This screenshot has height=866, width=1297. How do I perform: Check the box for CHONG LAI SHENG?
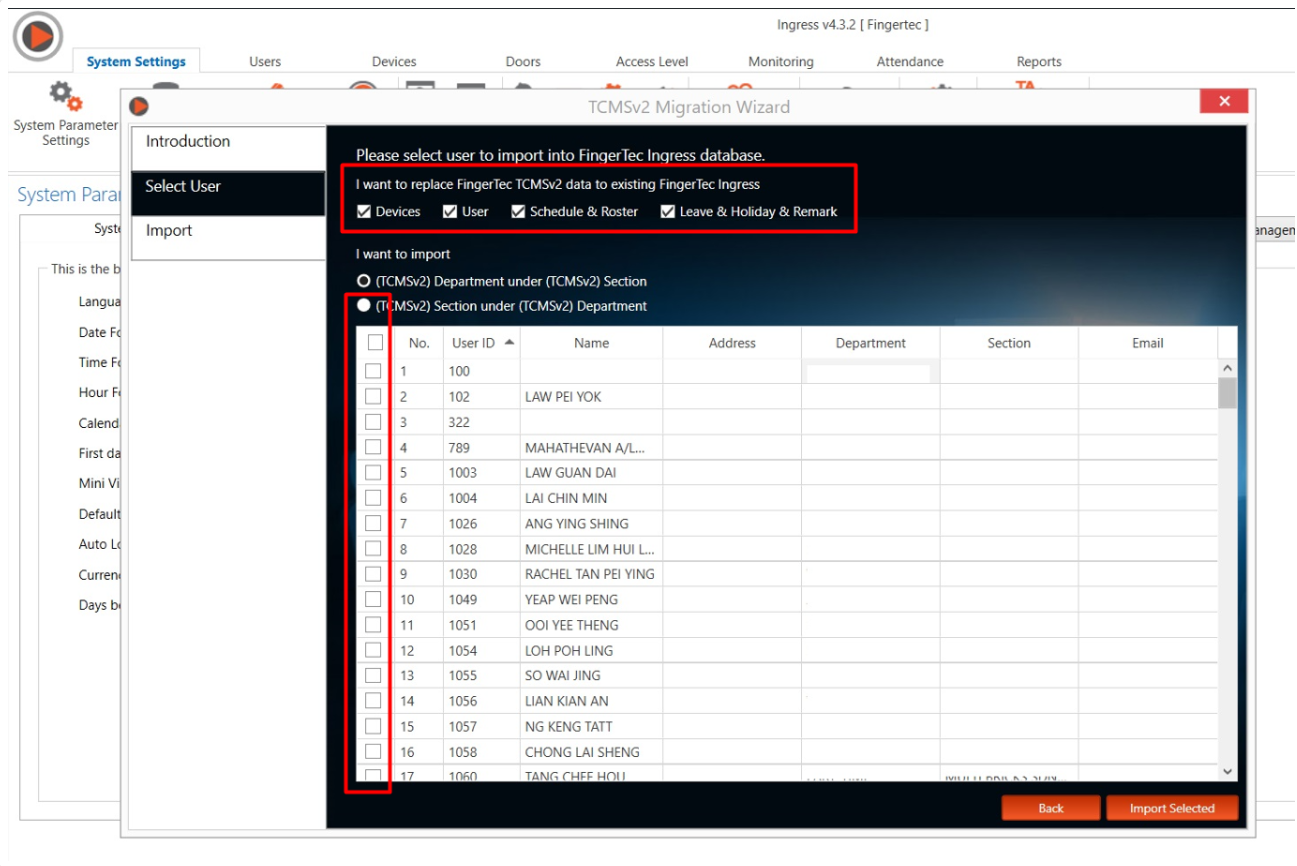(x=373, y=751)
